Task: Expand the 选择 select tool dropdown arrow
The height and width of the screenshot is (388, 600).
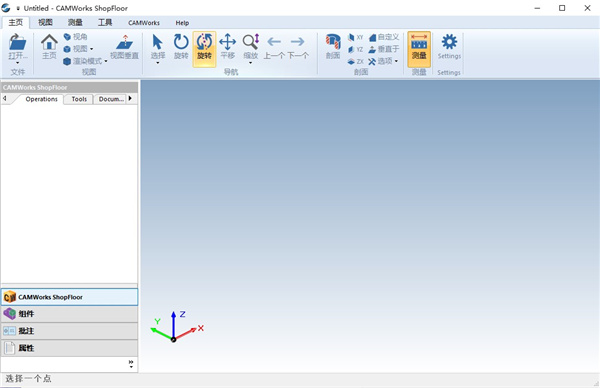Action: (x=158, y=63)
